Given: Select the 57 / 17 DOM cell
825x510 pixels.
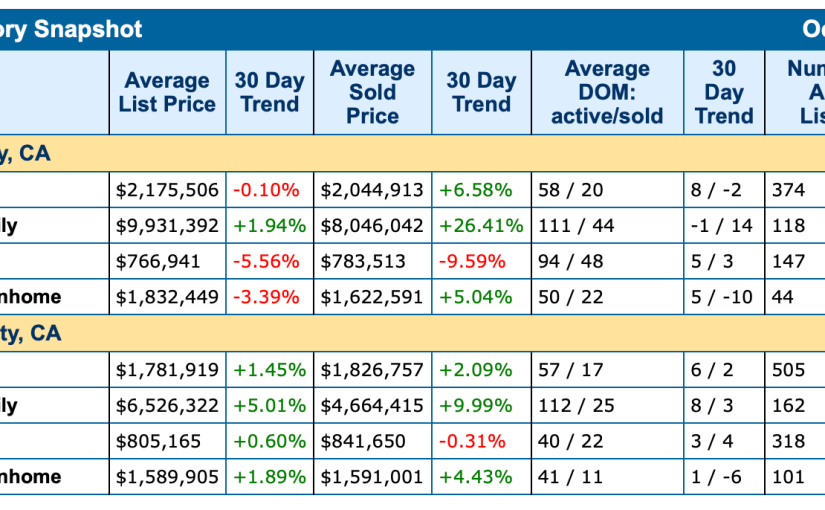Looking at the screenshot, I should tap(571, 370).
